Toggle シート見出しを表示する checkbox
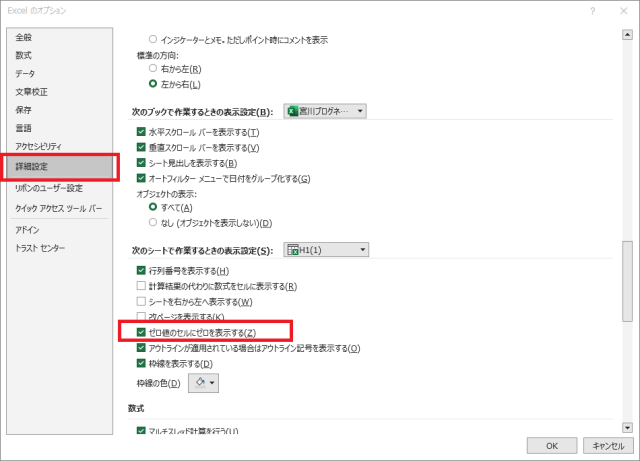The width and height of the screenshot is (640, 461). point(141,163)
